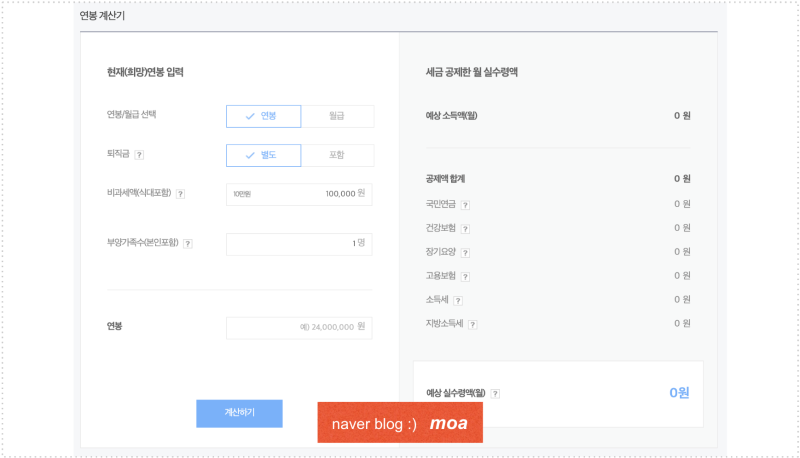Show 고용보험 help tooltip icon
The width and height of the screenshot is (800, 458).
(x=465, y=277)
